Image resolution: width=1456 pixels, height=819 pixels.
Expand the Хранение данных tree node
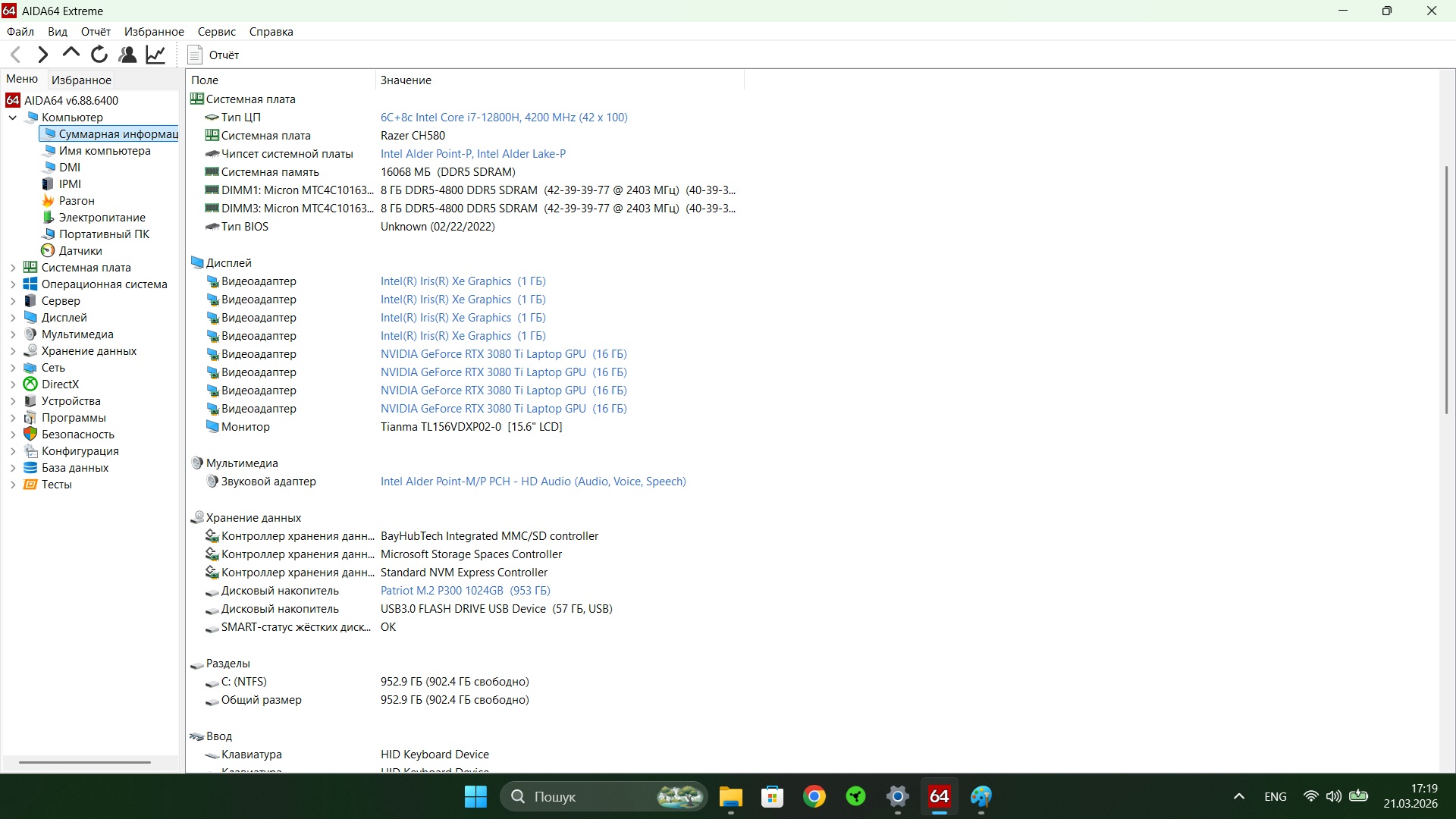pyautogui.click(x=13, y=351)
